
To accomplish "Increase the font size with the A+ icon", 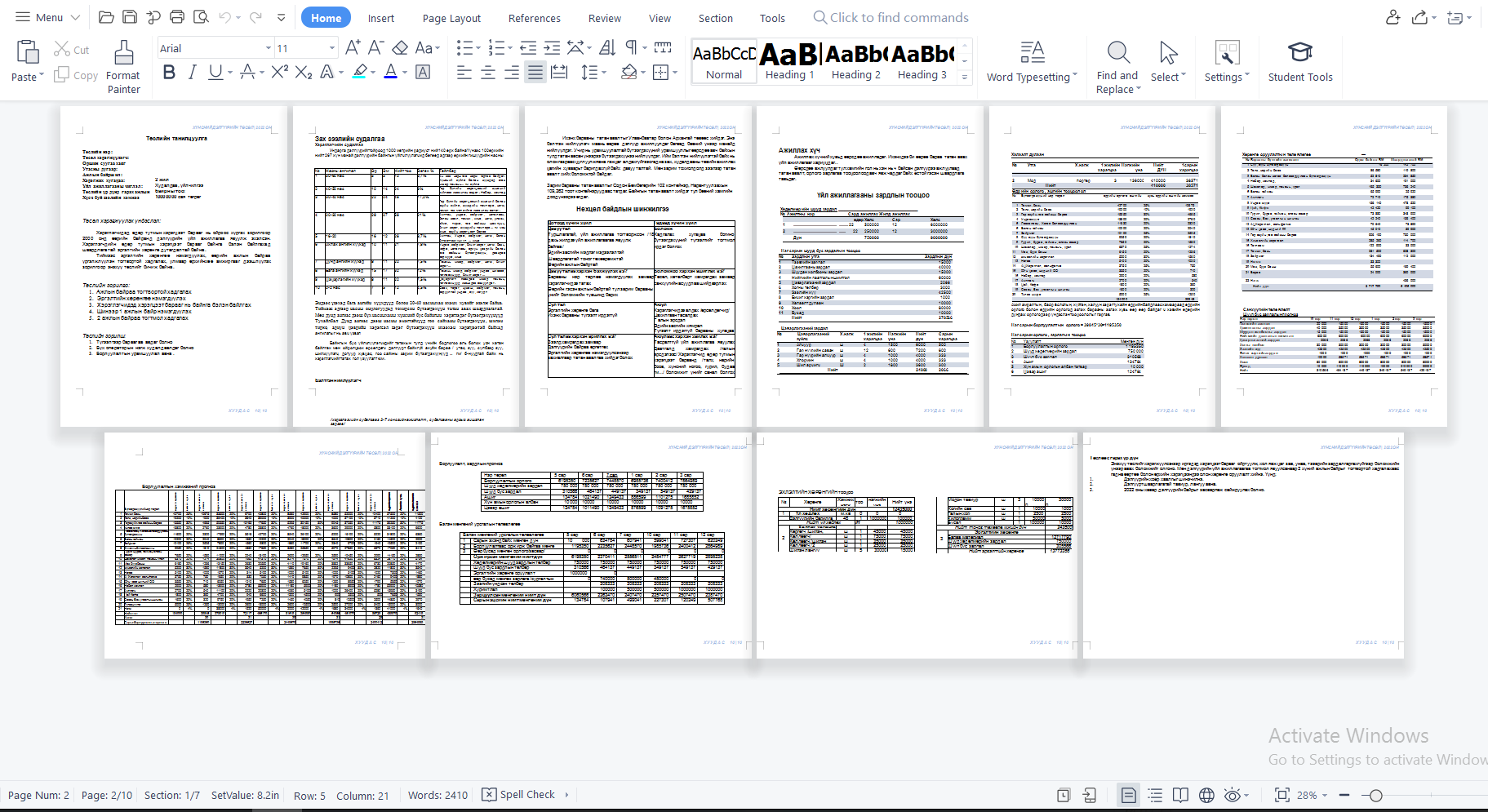I will click(x=353, y=47).
